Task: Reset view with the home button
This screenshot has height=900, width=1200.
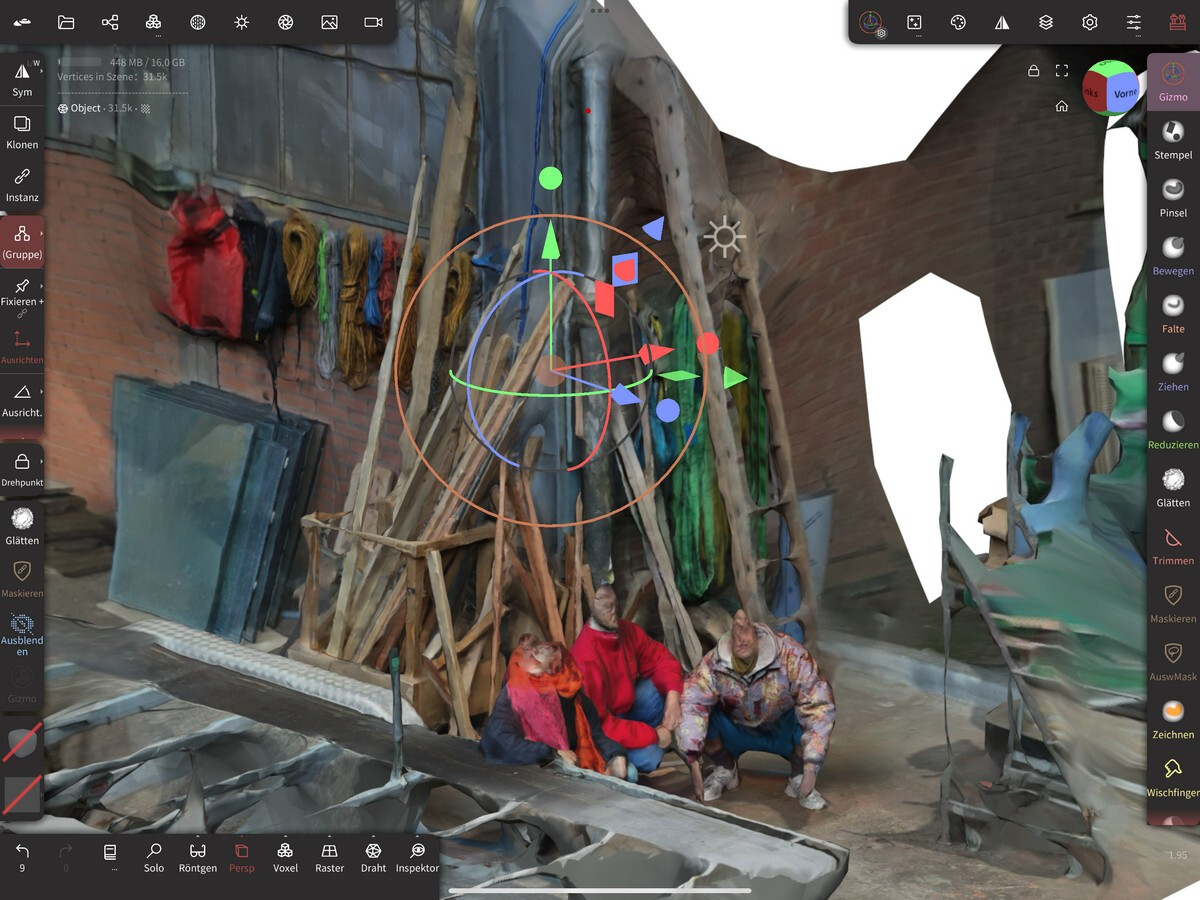Action: [1062, 106]
